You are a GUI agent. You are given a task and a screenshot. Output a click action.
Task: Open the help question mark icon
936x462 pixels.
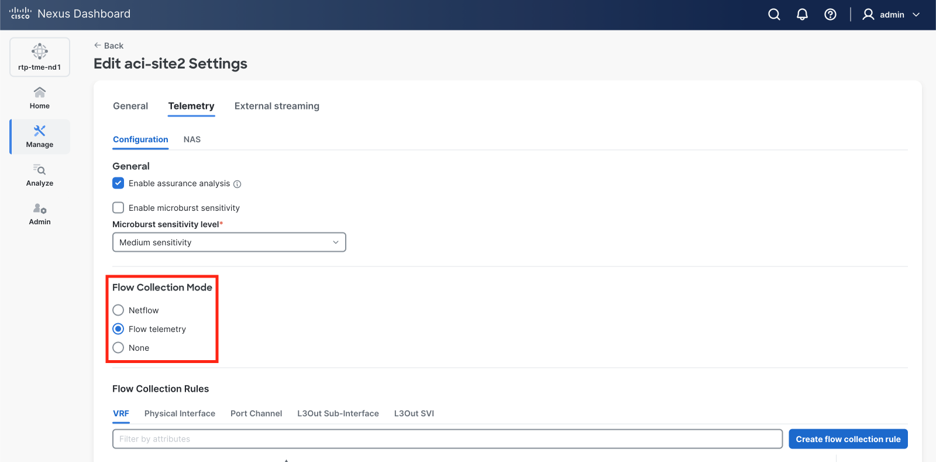tap(830, 15)
